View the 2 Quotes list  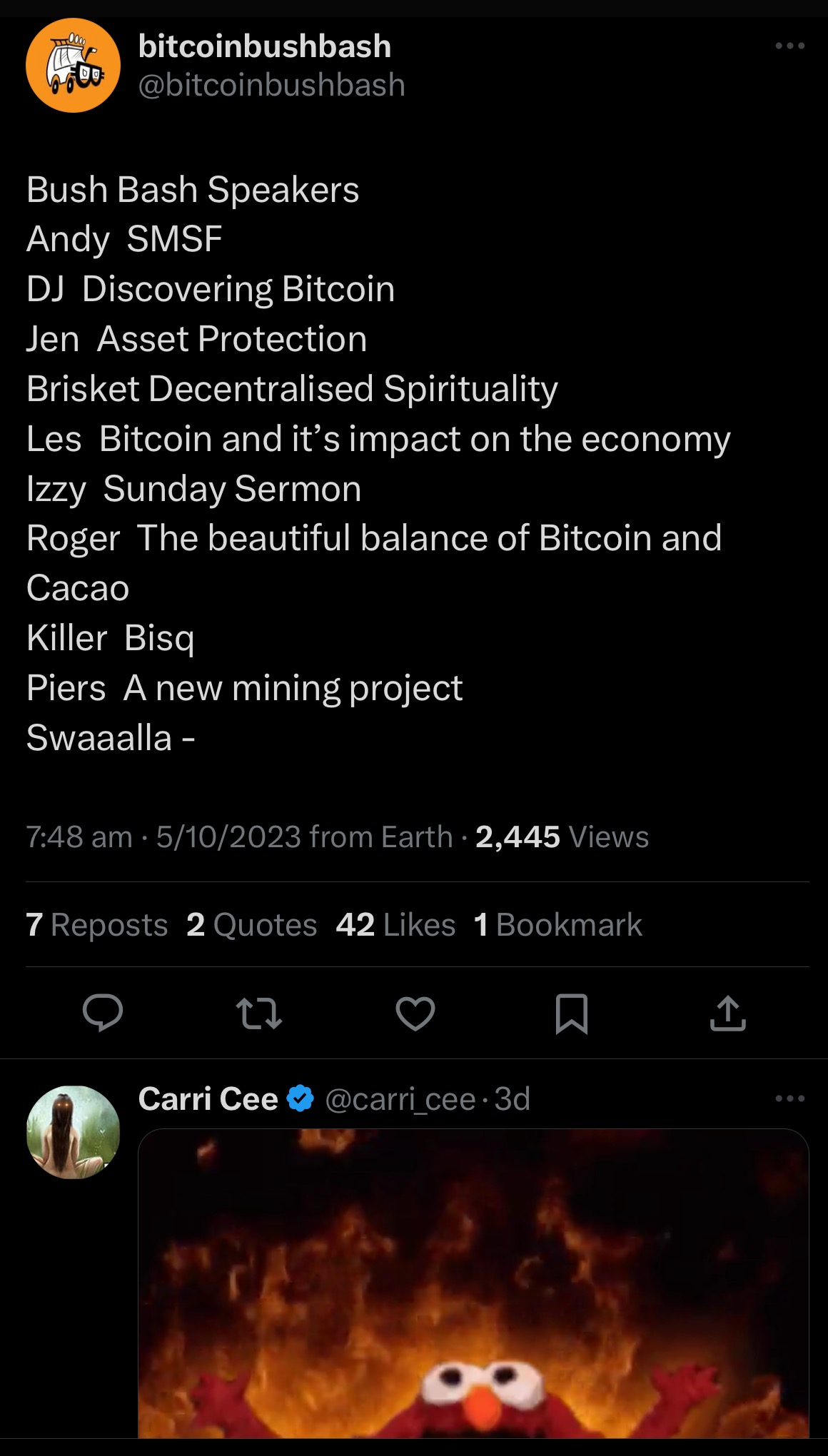tap(251, 925)
